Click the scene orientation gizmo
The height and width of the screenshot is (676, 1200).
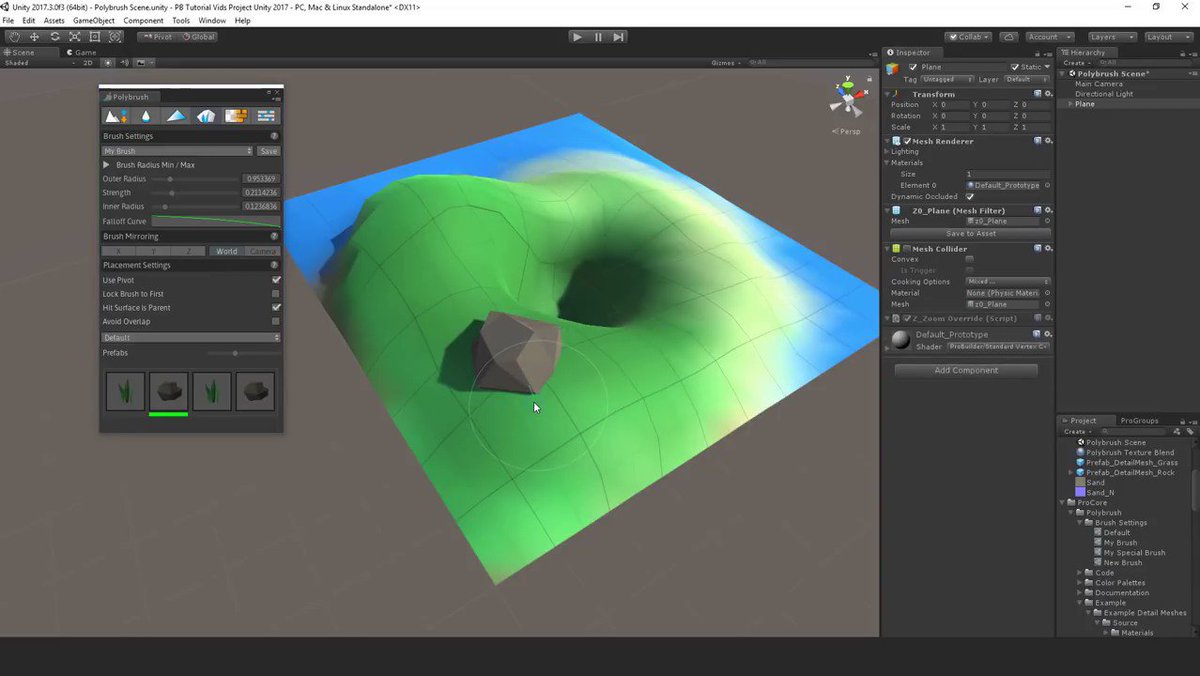848,99
